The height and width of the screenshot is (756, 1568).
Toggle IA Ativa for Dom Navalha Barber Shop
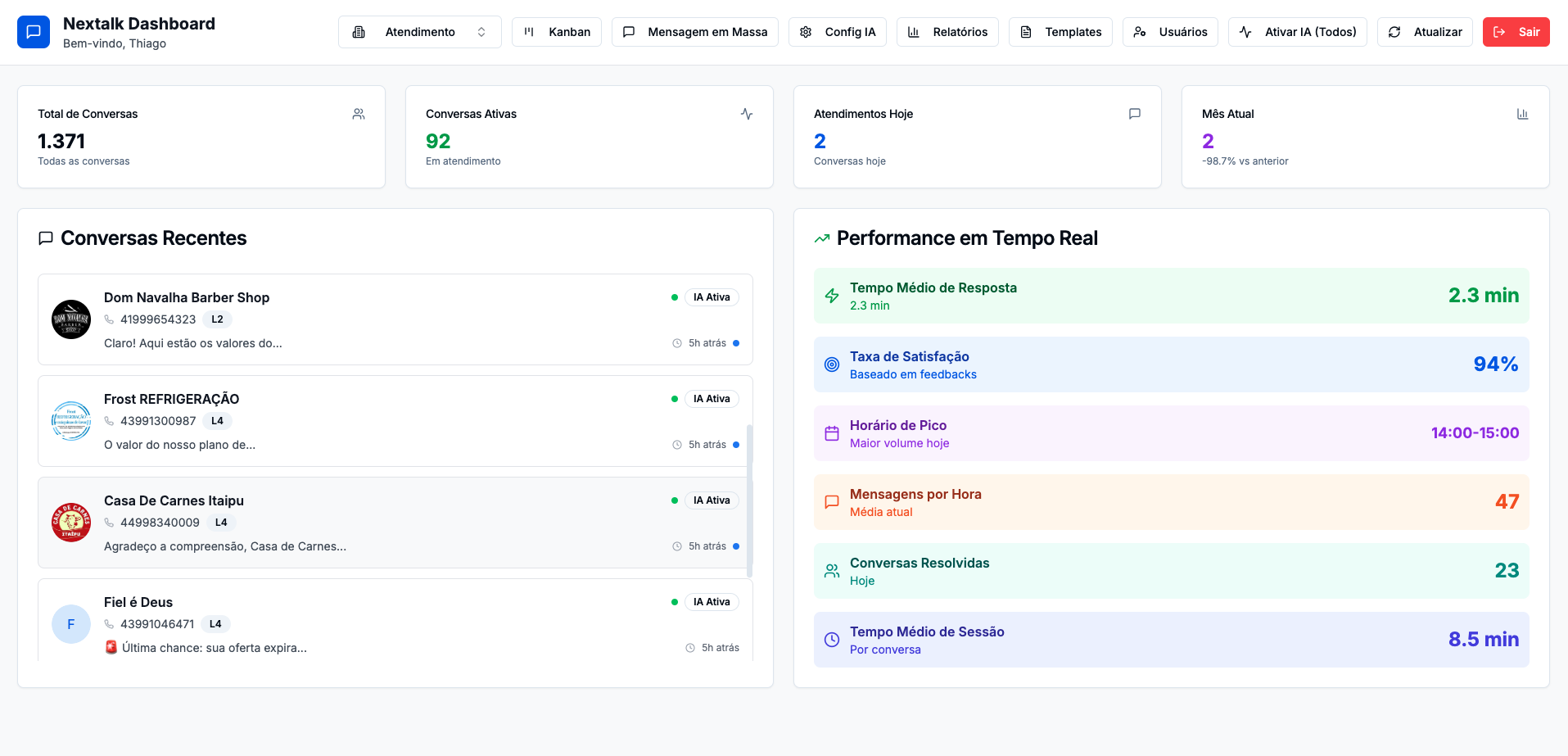[x=712, y=297]
